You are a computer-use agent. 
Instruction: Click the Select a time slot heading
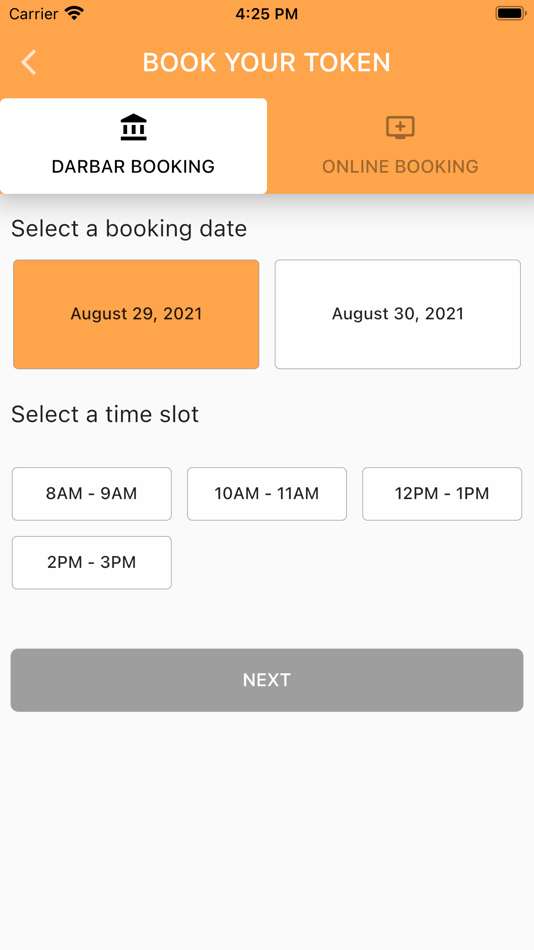click(x=105, y=414)
